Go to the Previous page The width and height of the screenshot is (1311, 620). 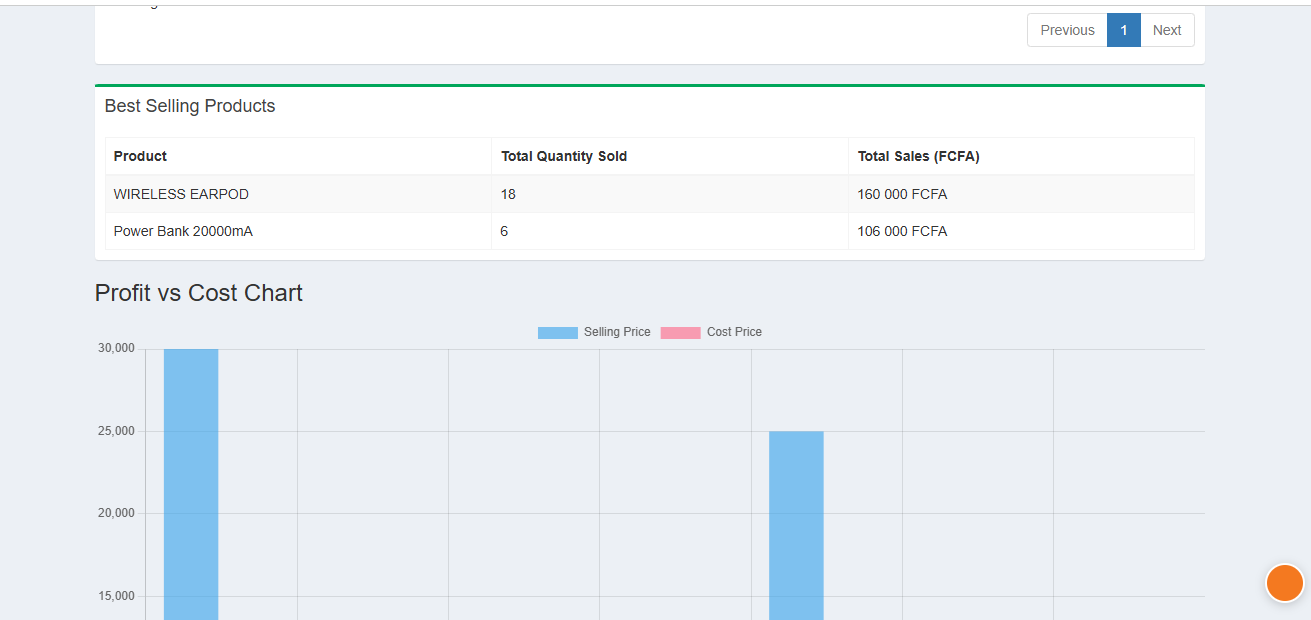1067,30
